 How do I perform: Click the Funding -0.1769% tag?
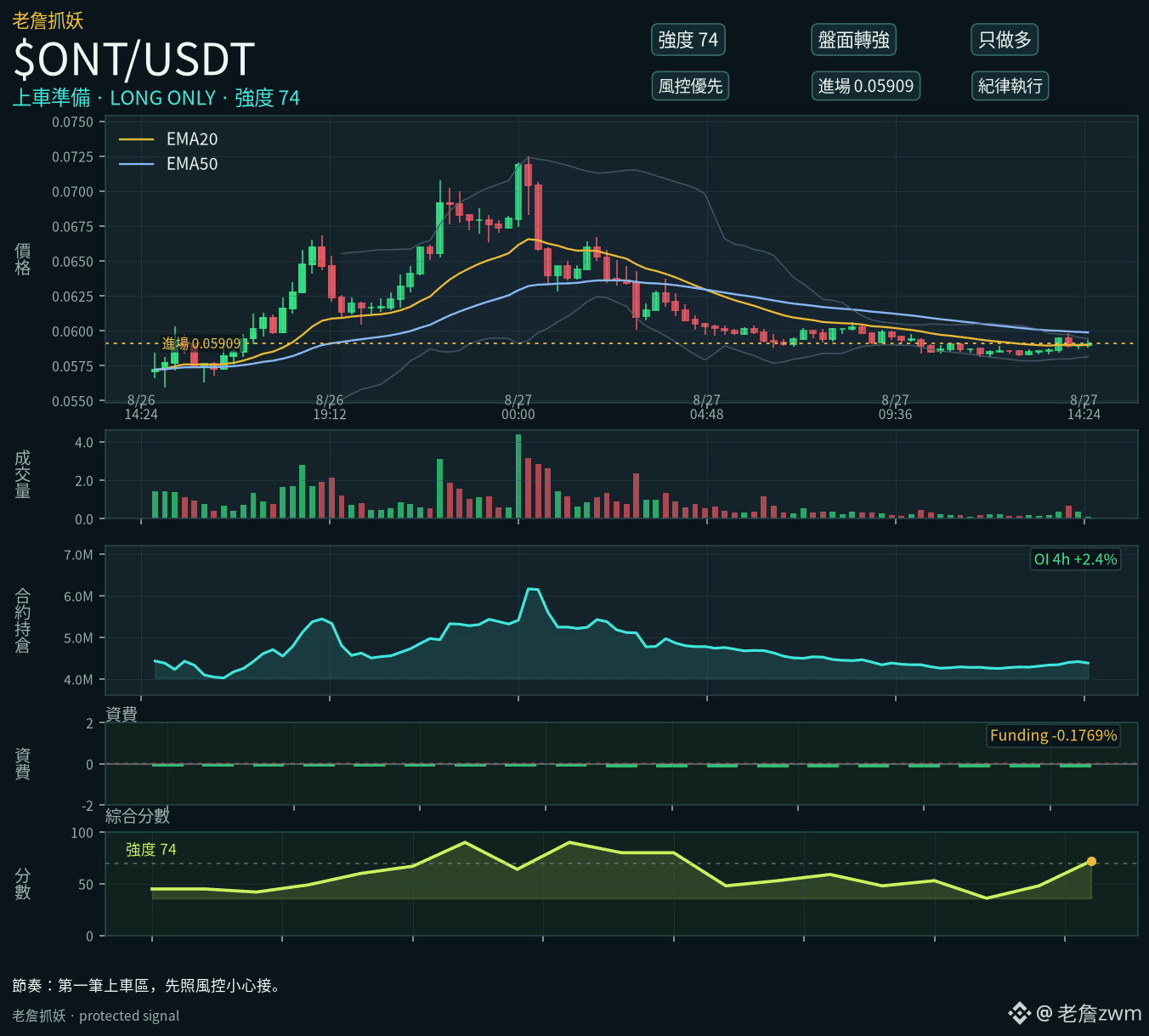tap(1053, 736)
